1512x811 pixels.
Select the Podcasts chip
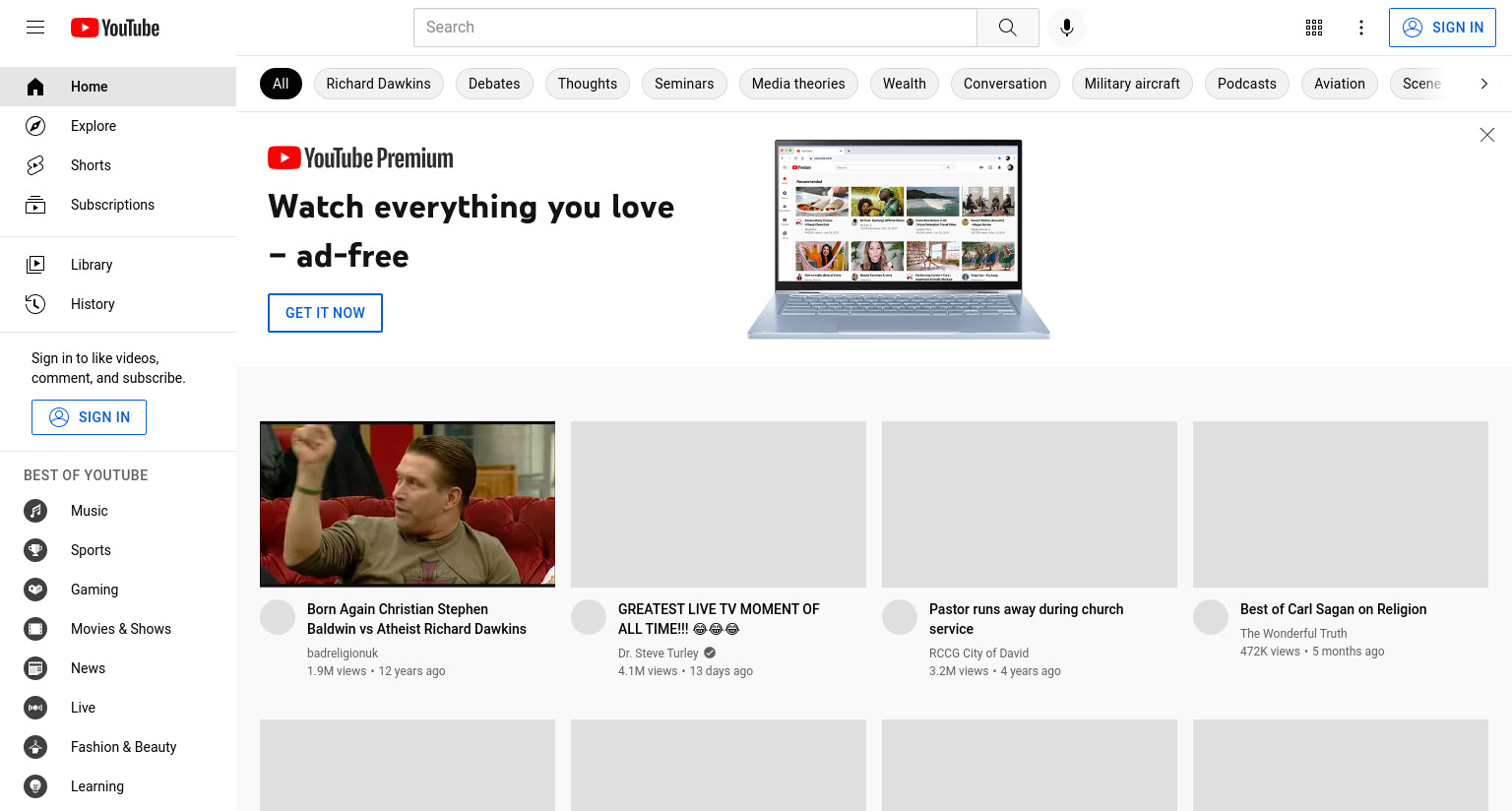(1247, 84)
